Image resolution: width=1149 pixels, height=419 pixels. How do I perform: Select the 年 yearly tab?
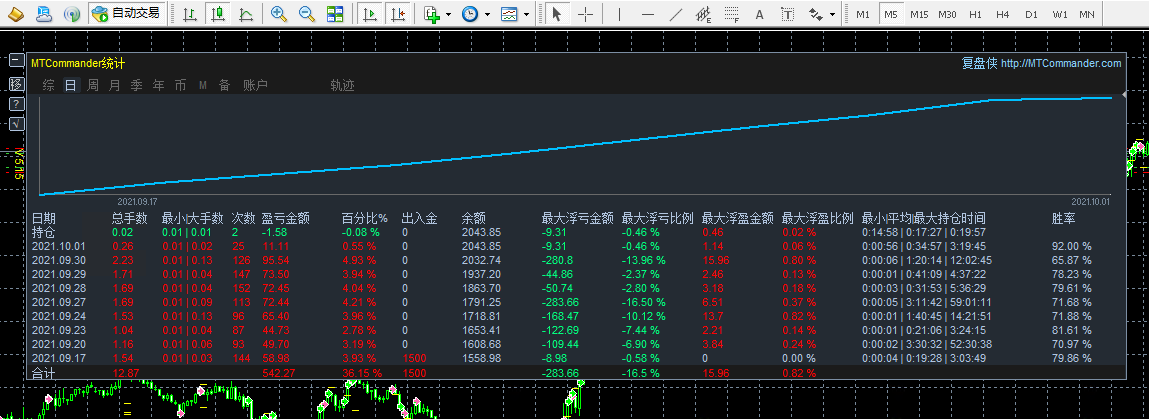(158, 86)
